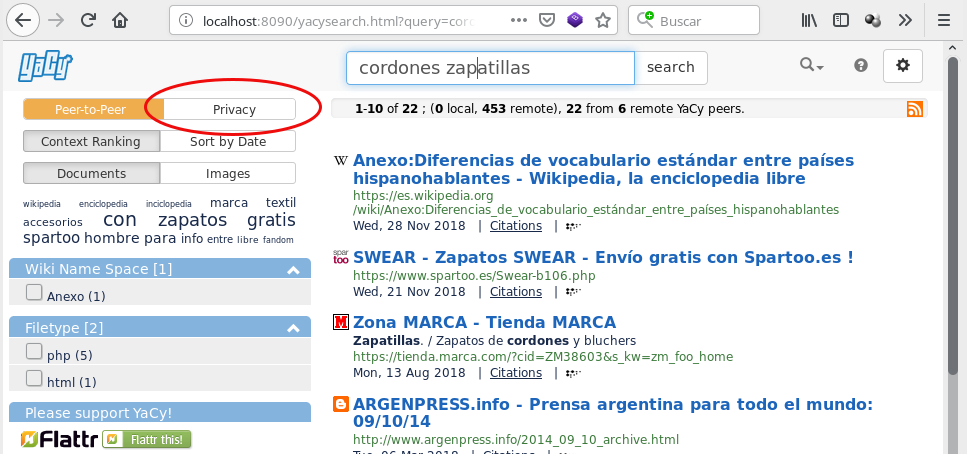The height and width of the screenshot is (454, 967).
Task: Tick the html (1) filetype checkbox
Action: click(34, 378)
